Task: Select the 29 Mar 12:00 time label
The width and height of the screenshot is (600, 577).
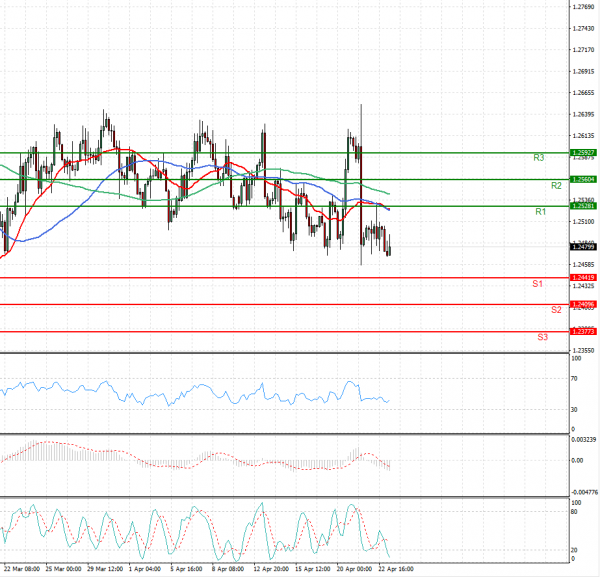Action: [105, 569]
